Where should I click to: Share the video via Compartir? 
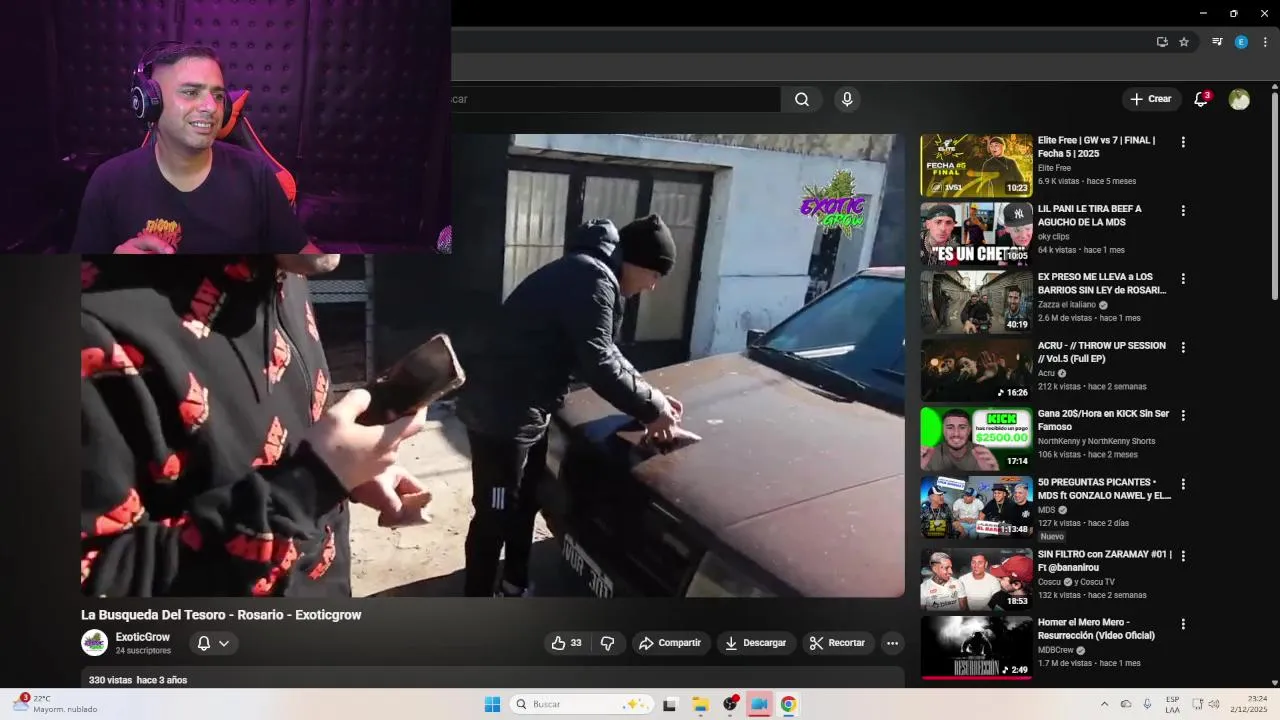point(670,643)
